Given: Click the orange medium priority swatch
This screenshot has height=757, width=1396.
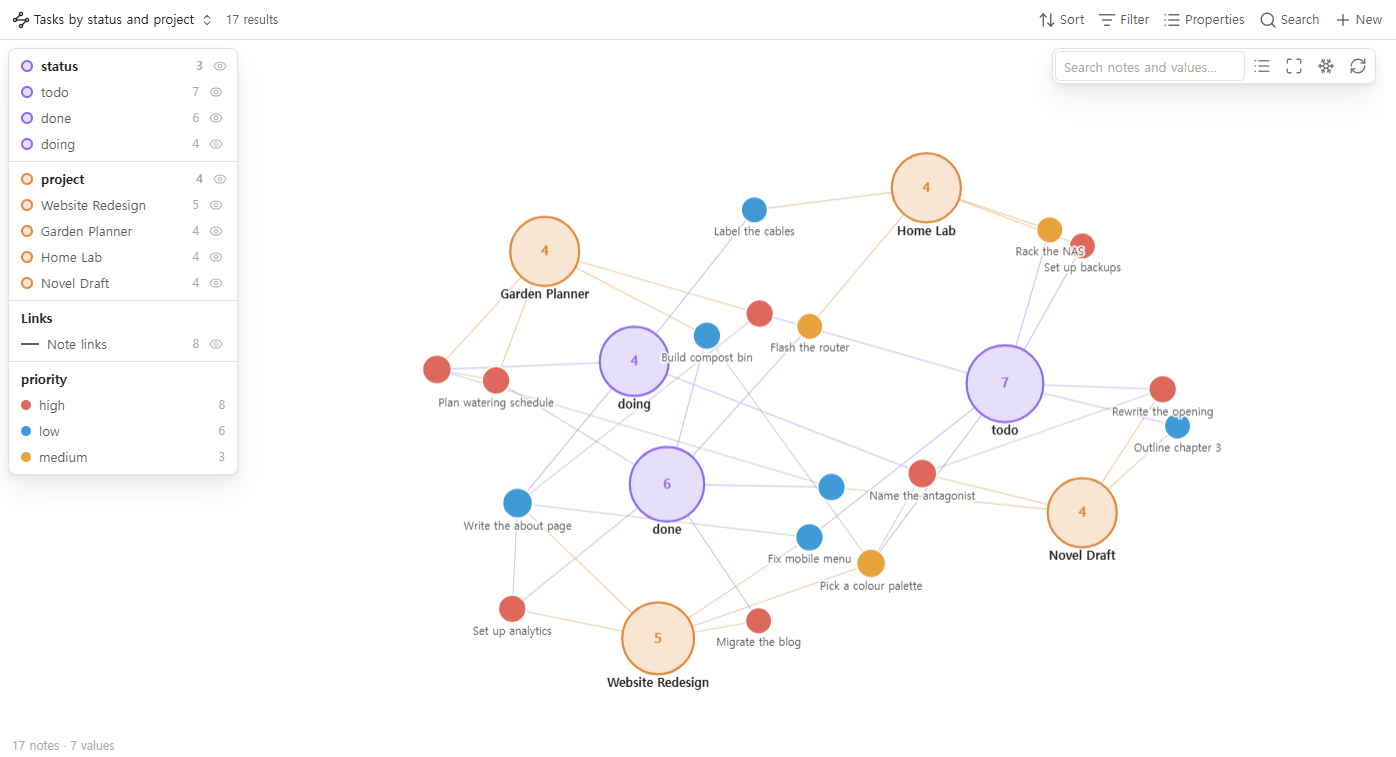Looking at the screenshot, I should pyautogui.click(x=26, y=457).
